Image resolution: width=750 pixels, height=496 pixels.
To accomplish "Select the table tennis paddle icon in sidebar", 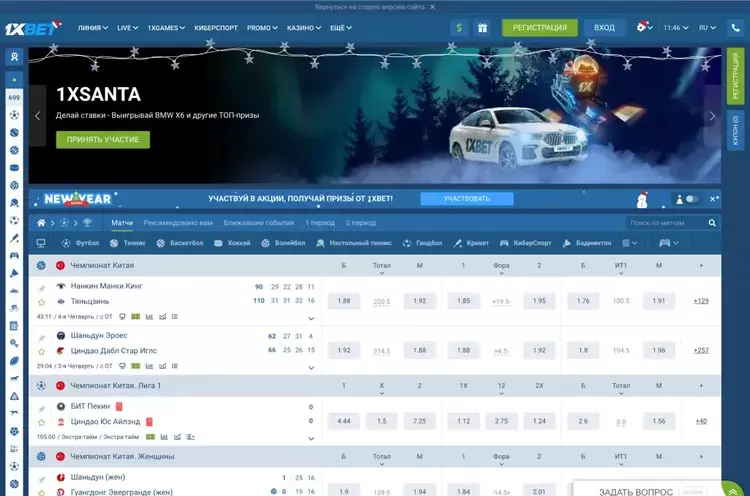I will pyautogui.click(x=14, y=203).
